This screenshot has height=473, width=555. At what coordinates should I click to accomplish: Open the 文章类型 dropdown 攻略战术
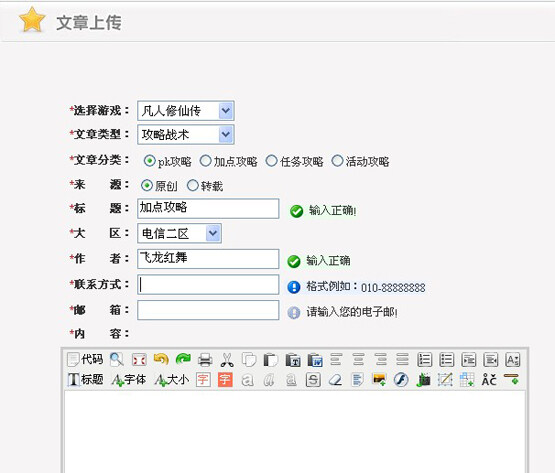[x=185, y=135]
